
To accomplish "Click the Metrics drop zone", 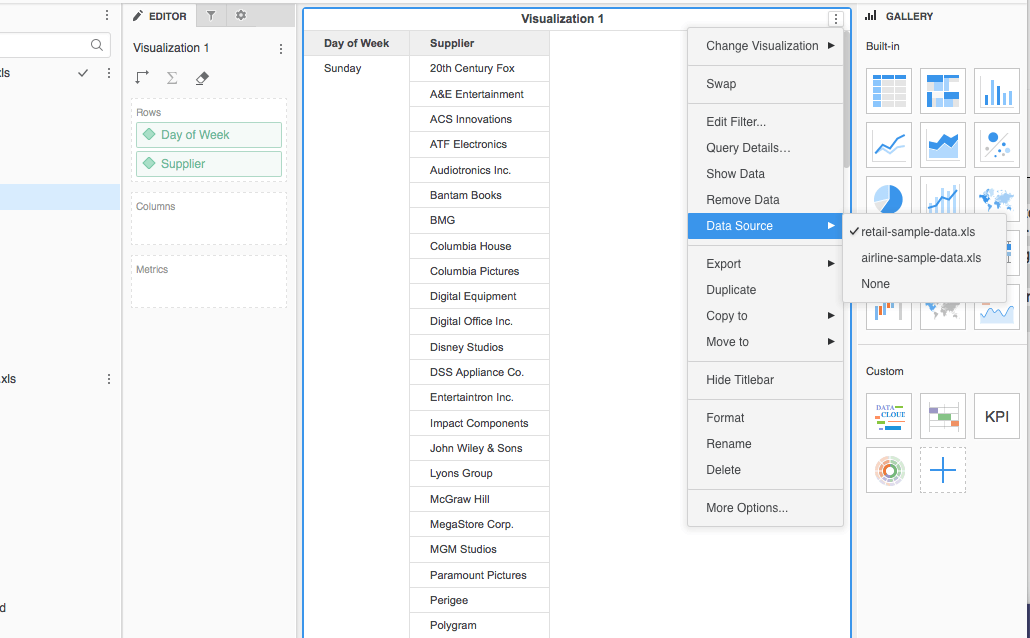I will [209, 282].
